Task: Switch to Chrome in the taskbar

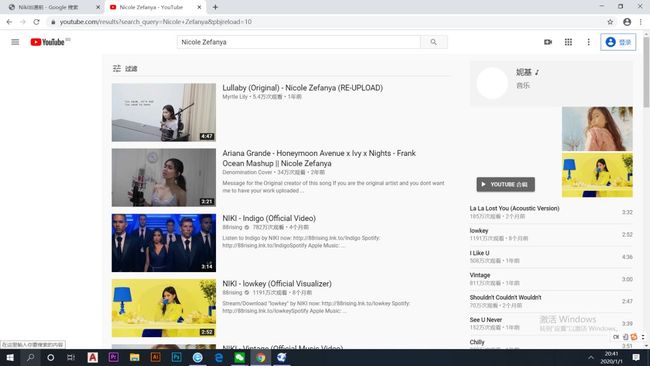Action: click(260, 357)
